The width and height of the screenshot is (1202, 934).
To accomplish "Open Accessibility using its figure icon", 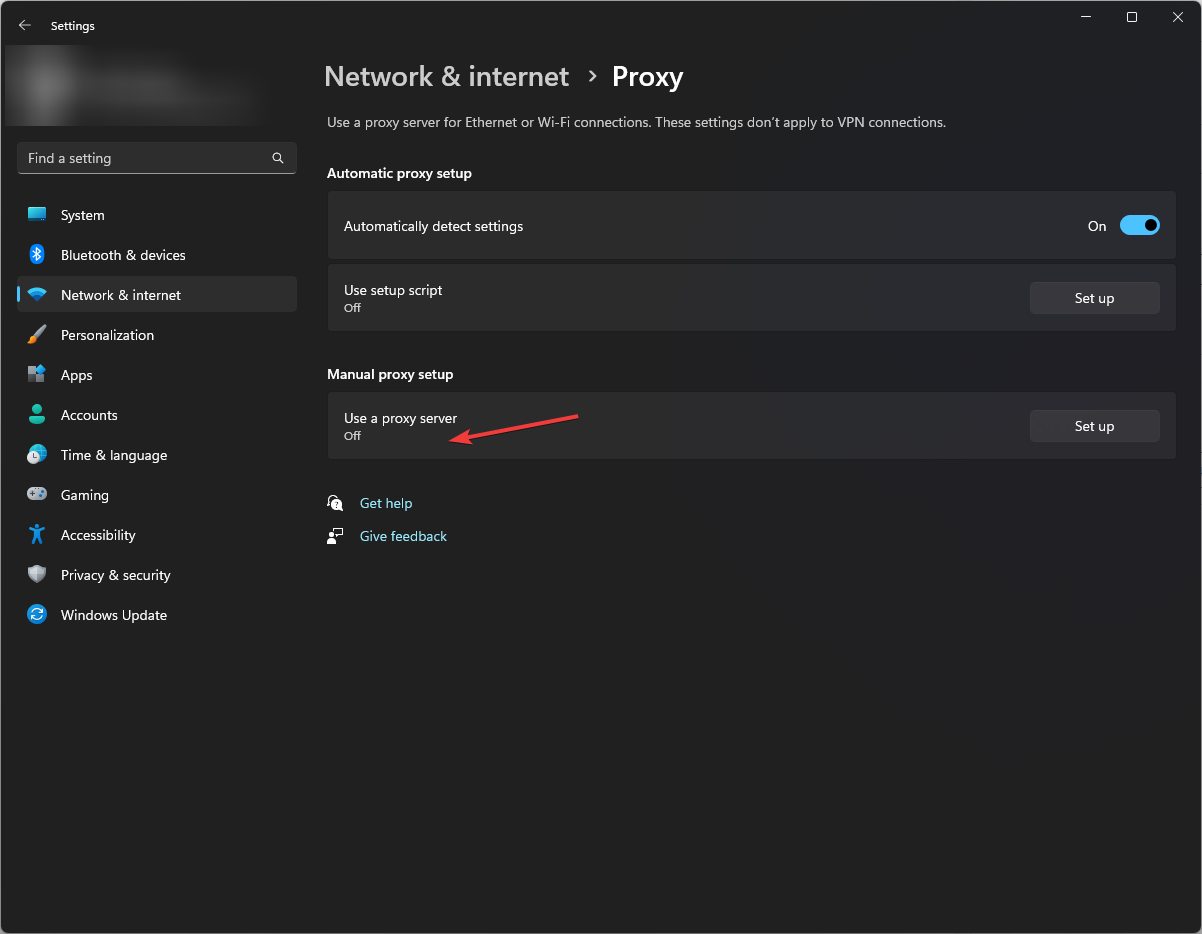I will click(x=37, y=535).
